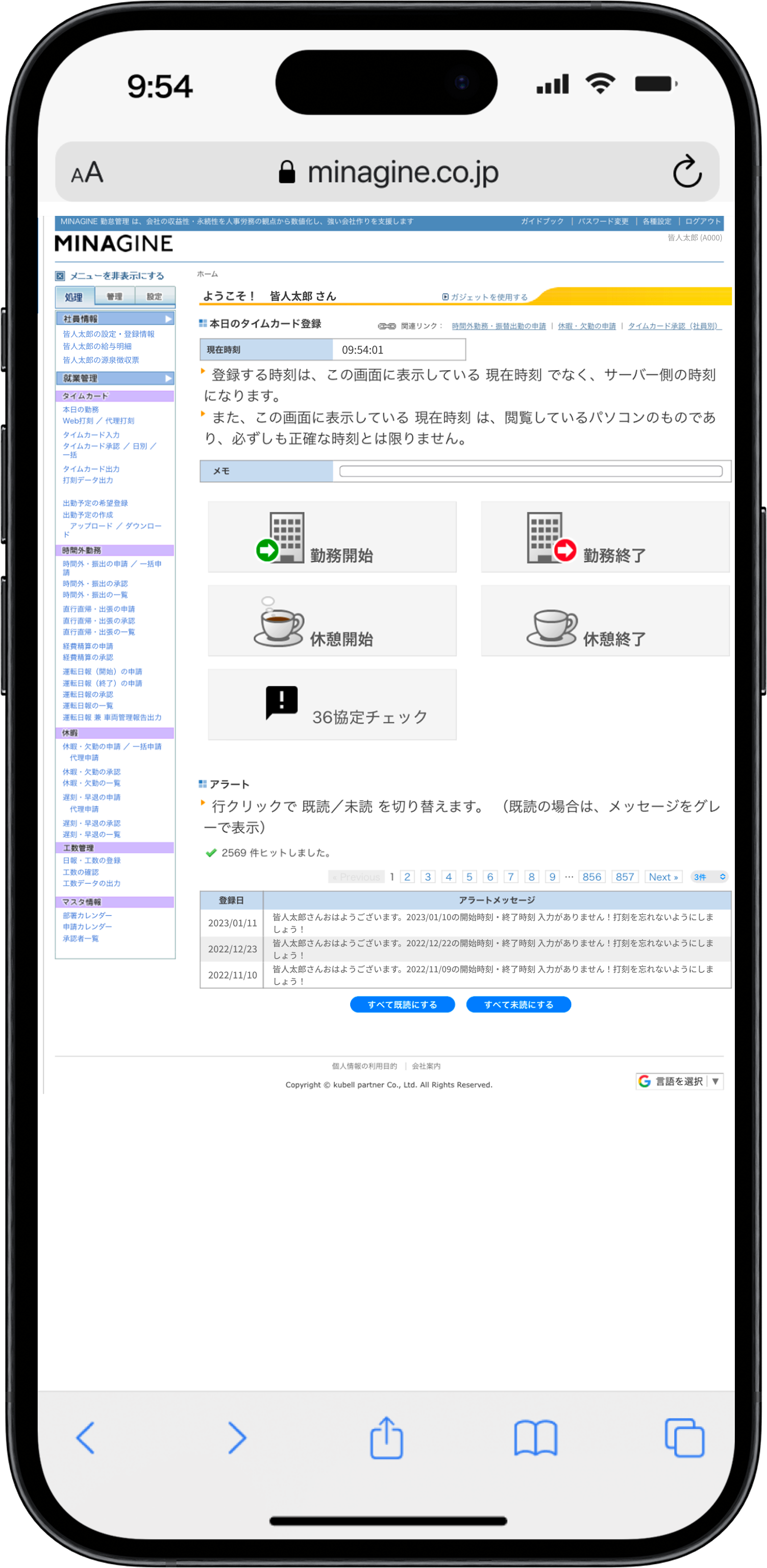This screenshot has width=767, height=1568.
Task: Switch to the 設定 tab
Action: click(x=155, y=297)
